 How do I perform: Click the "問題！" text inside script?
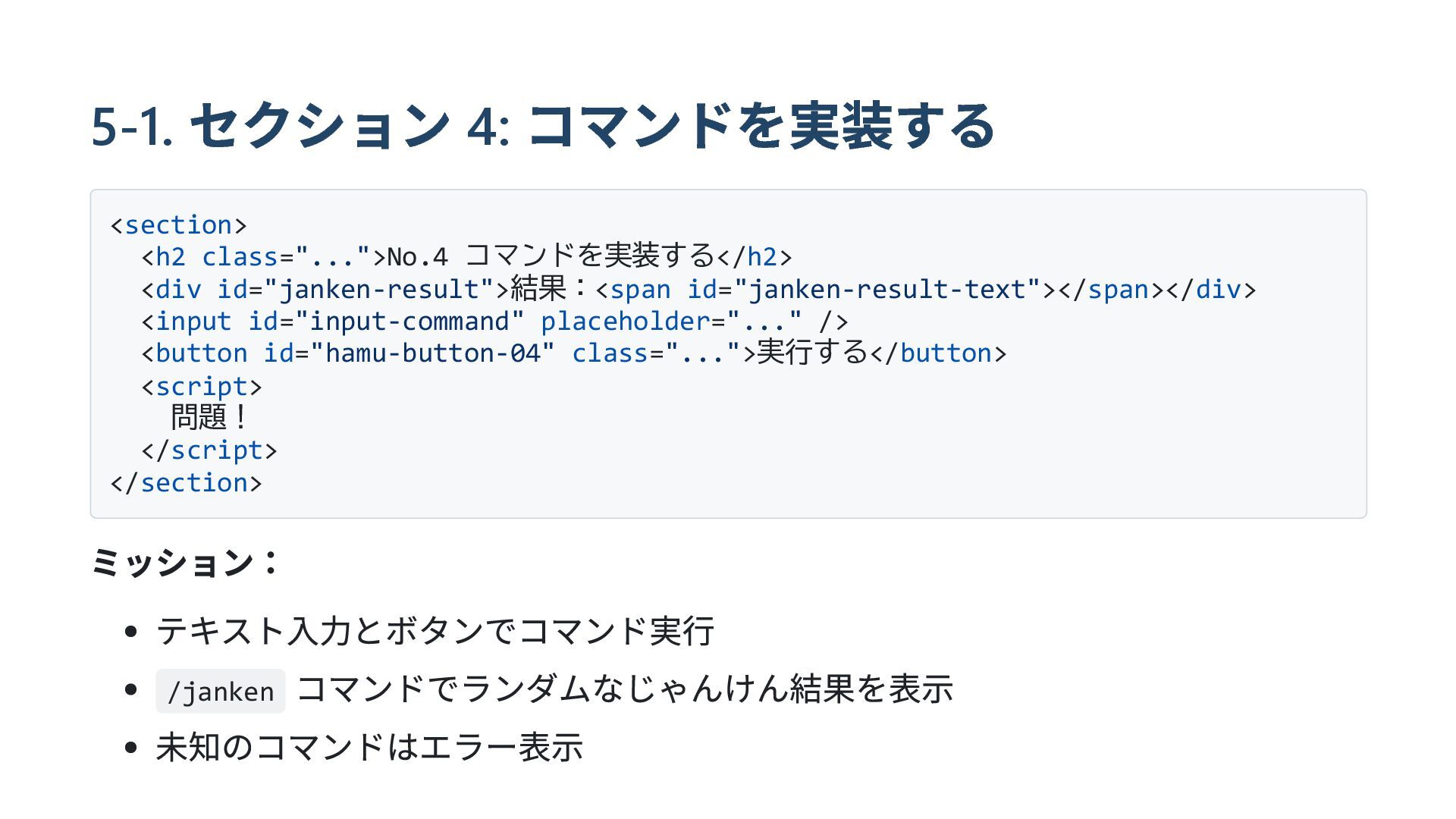(x=209, y=418)
